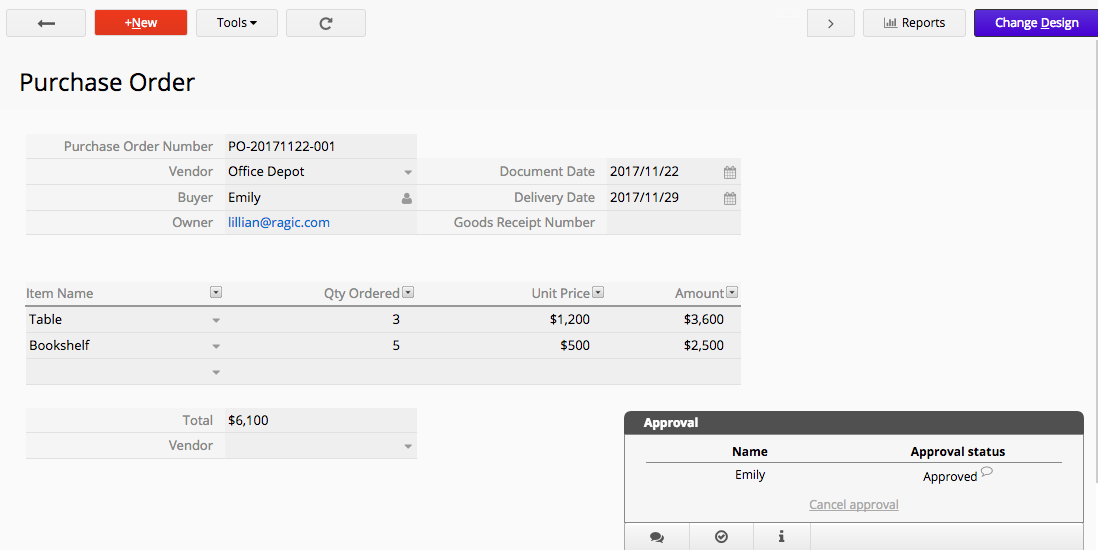Viewport: 1098px width, 558px height.
Task: Open the Amount column filter arrow
Action: (x=732, y=293)
